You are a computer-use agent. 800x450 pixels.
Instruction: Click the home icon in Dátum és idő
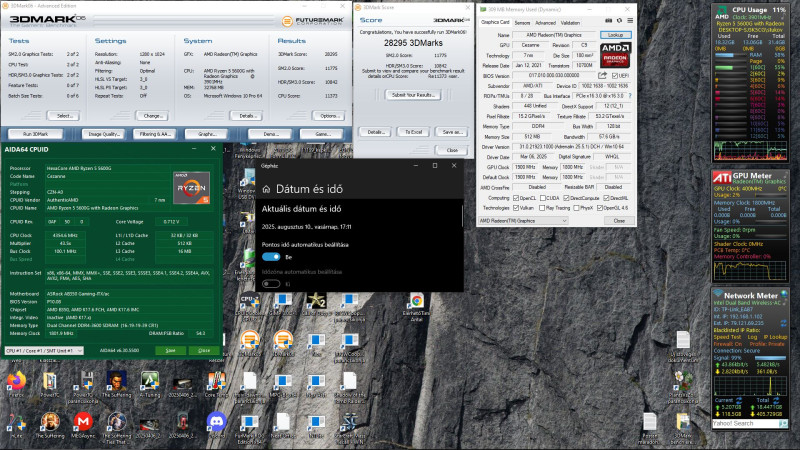click(266, 189)
